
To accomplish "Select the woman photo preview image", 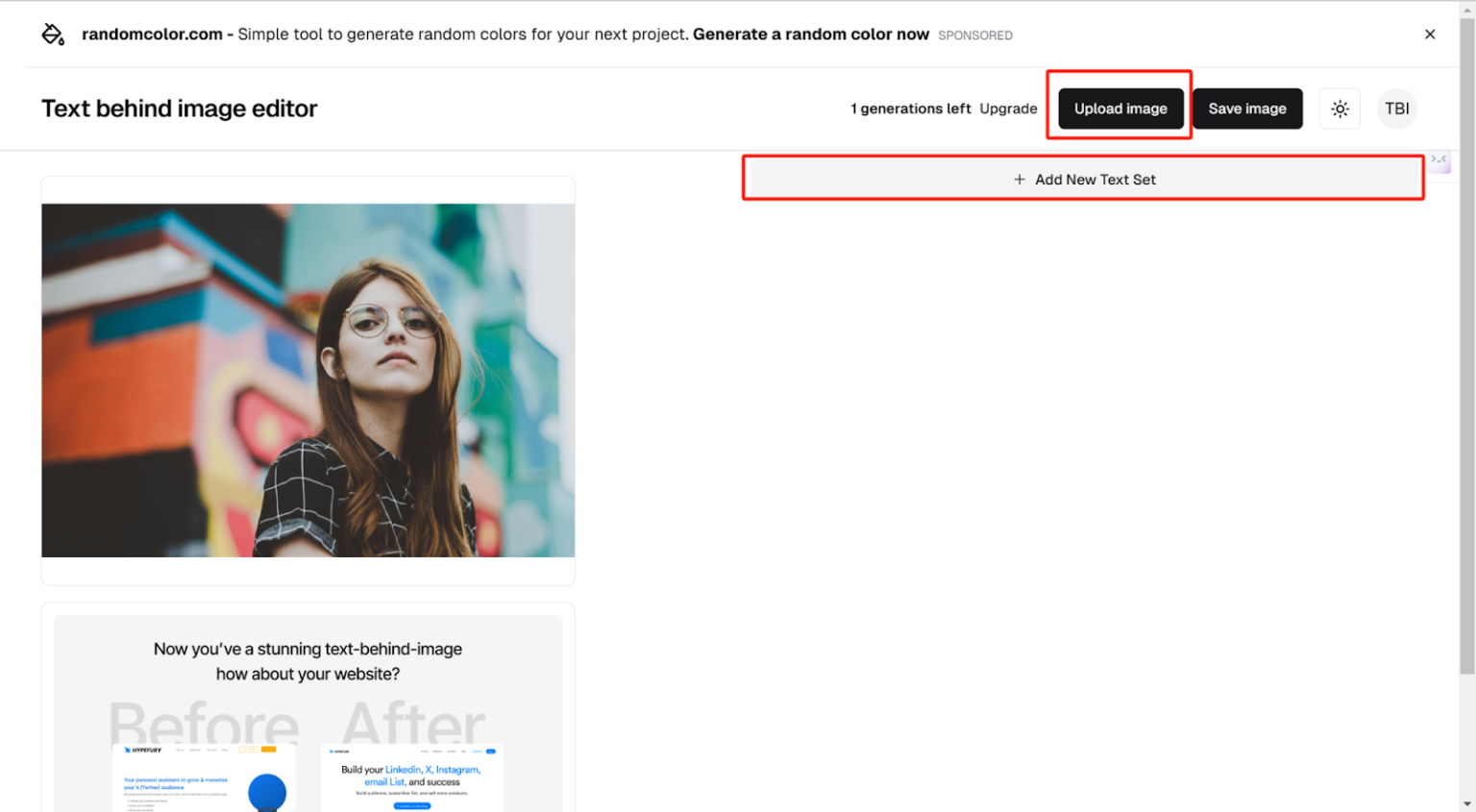I will pyautogui.click(x=307, y=380).
